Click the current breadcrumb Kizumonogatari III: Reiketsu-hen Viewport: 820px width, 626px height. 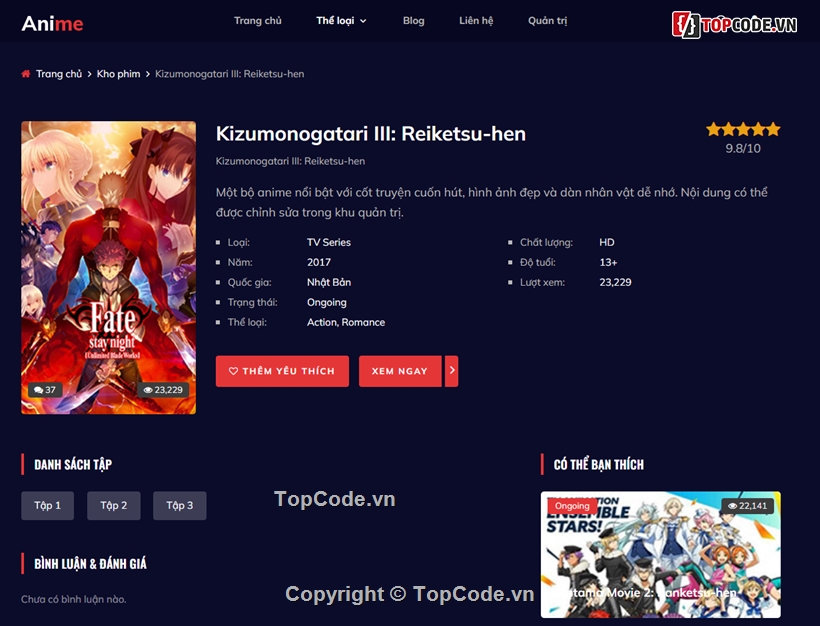(x=230, y=74)
